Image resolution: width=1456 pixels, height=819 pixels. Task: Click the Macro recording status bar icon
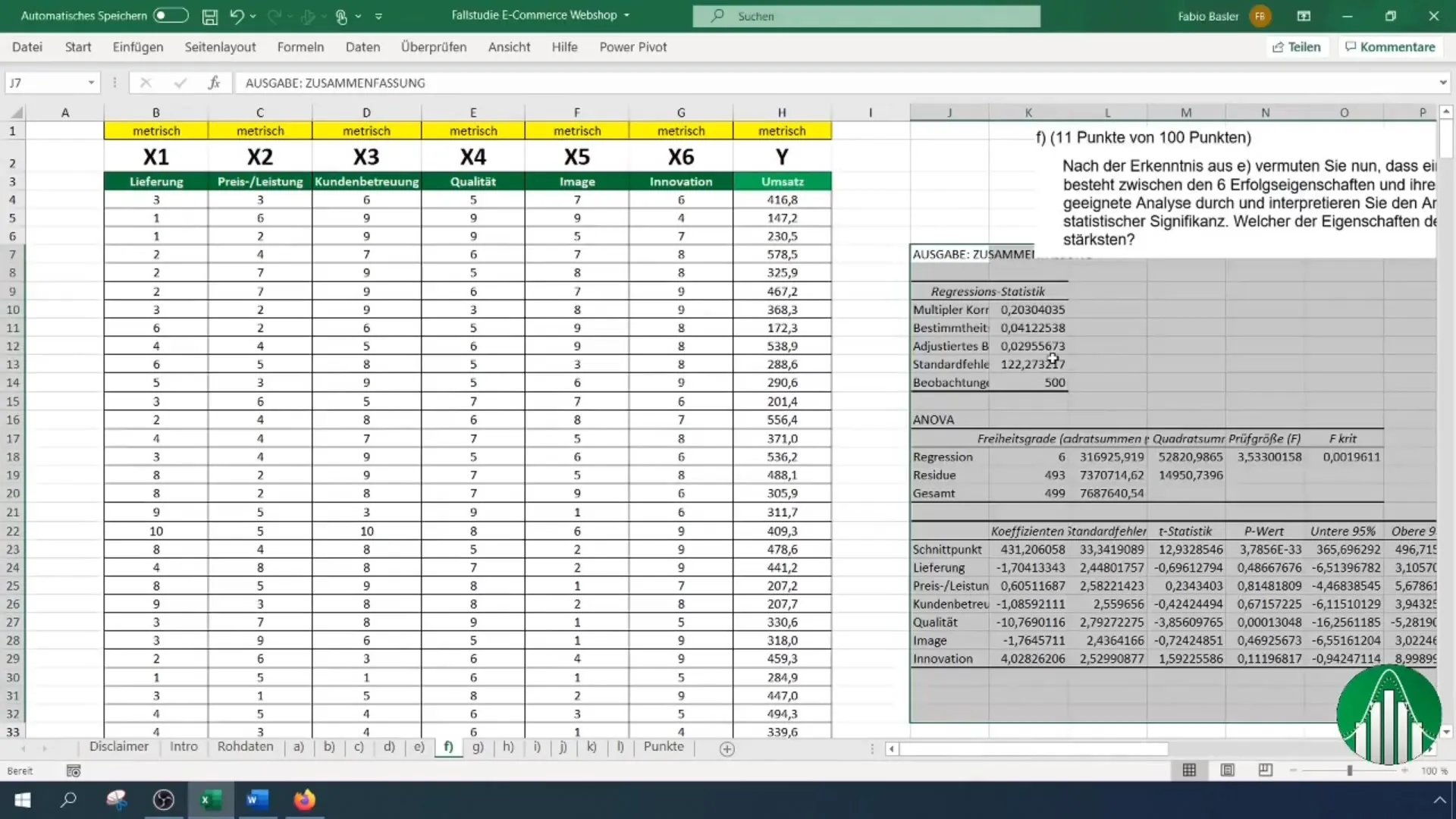74,771
